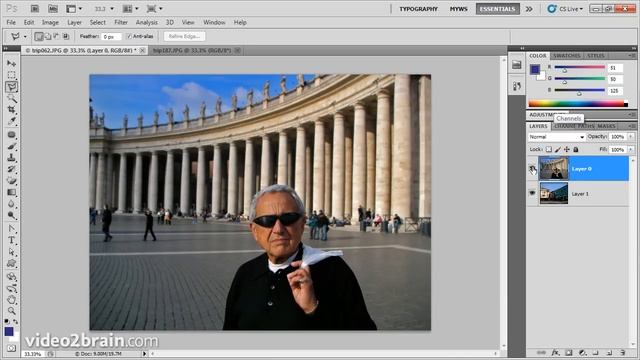The height and width of the screenshot is (360, 640).
Task: Toggle visibility of Layer 0
Action: point(532,169)
